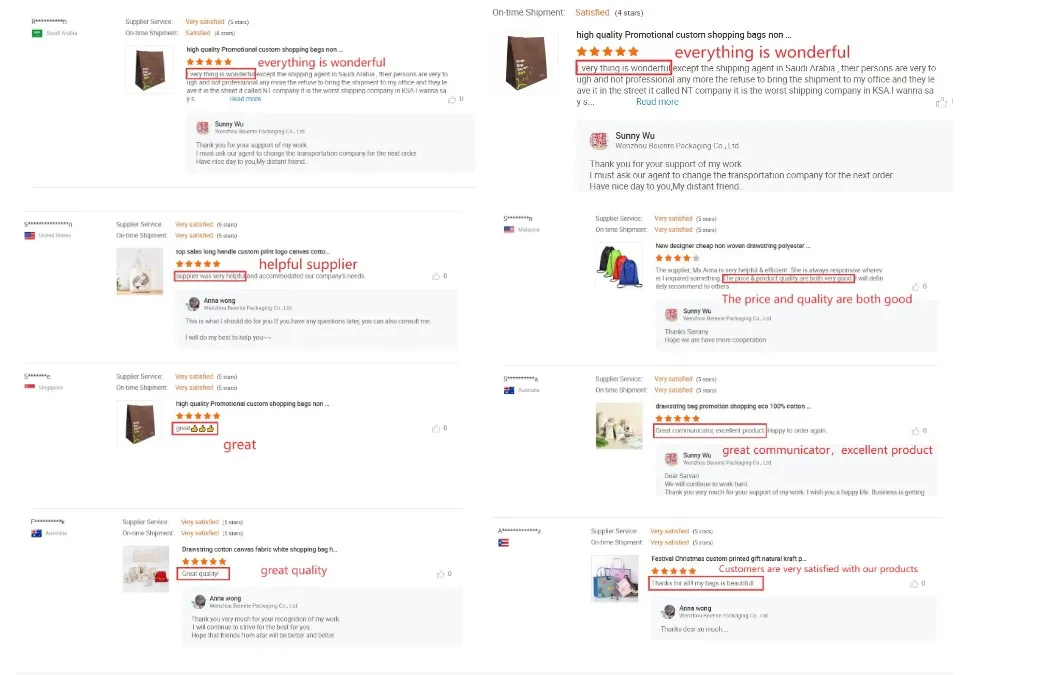This screenshot has height=675, width=1059.
Task: Click Anna wong avatar in canvas bag reply
Action: [194, 304]
